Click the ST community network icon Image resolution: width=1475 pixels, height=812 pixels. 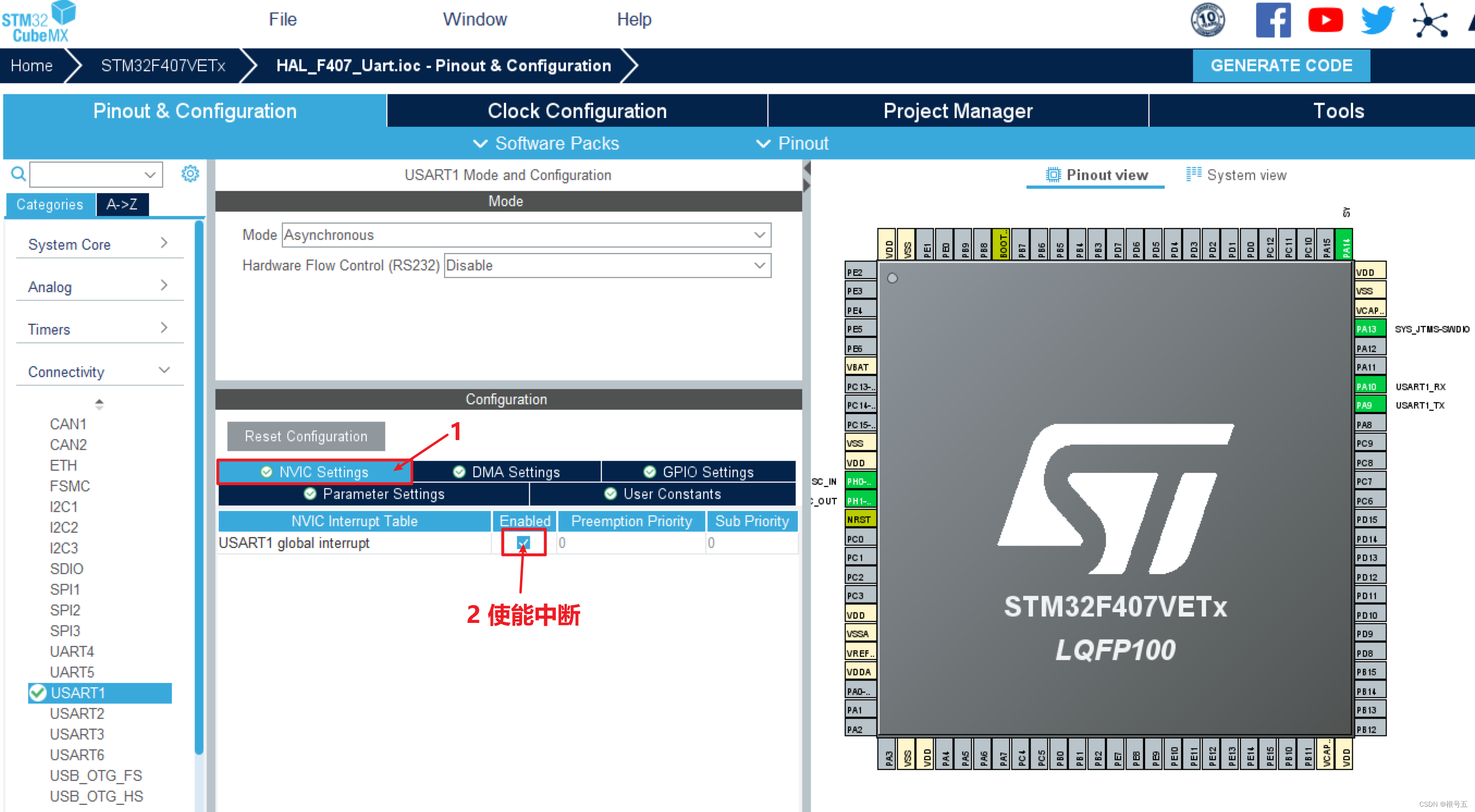(x=1430, y=21)
